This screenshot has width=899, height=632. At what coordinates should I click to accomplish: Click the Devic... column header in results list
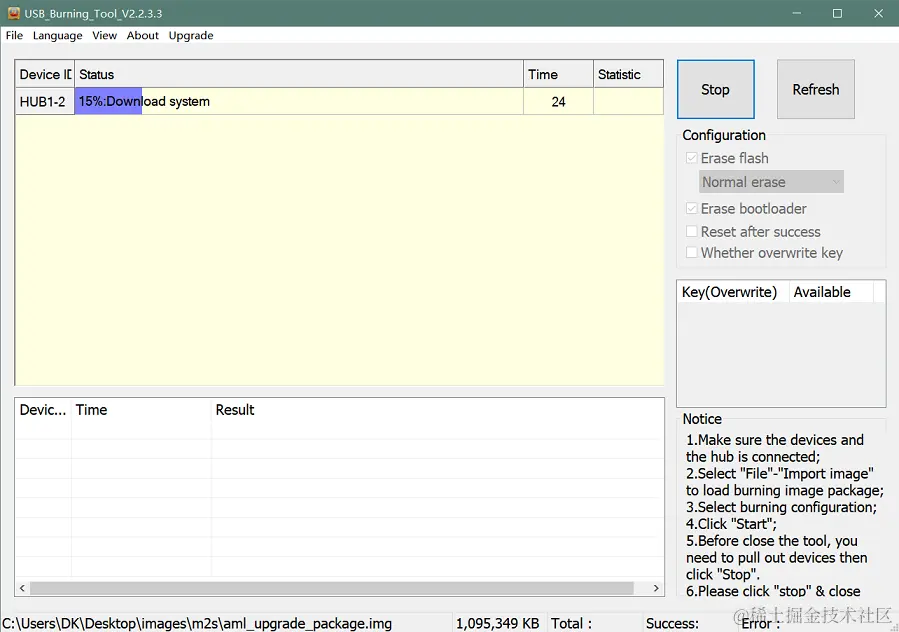(x=43, y=409)
